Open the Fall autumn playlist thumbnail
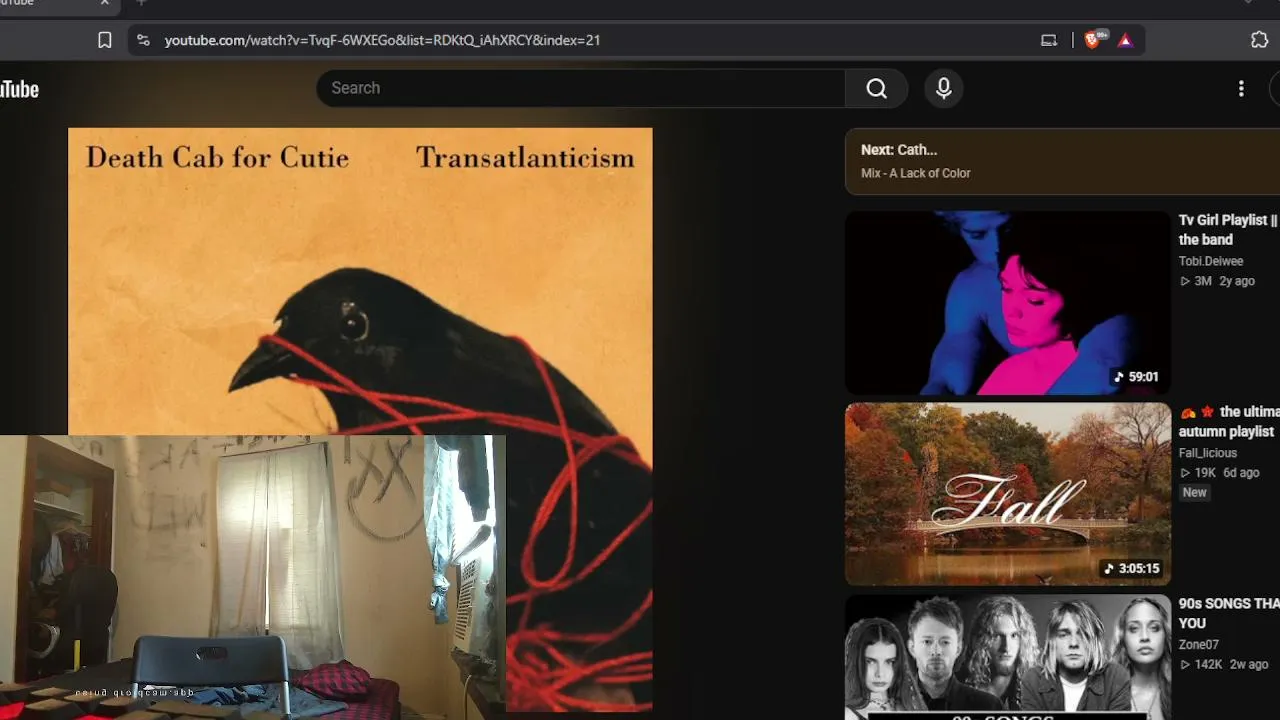 pyautogui.click(x=1007, y=494)
